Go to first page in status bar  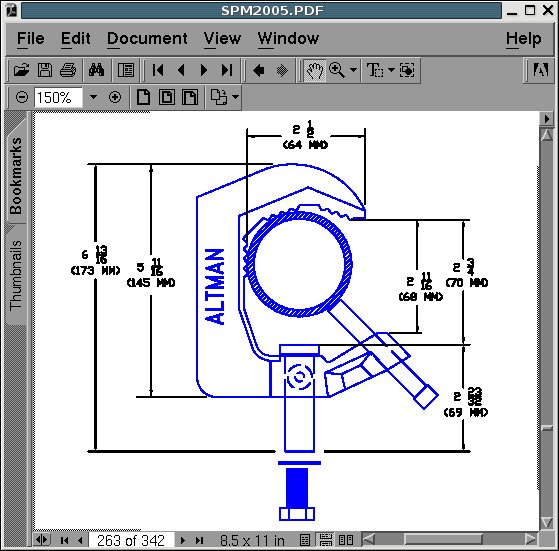[x=65, y=541]
